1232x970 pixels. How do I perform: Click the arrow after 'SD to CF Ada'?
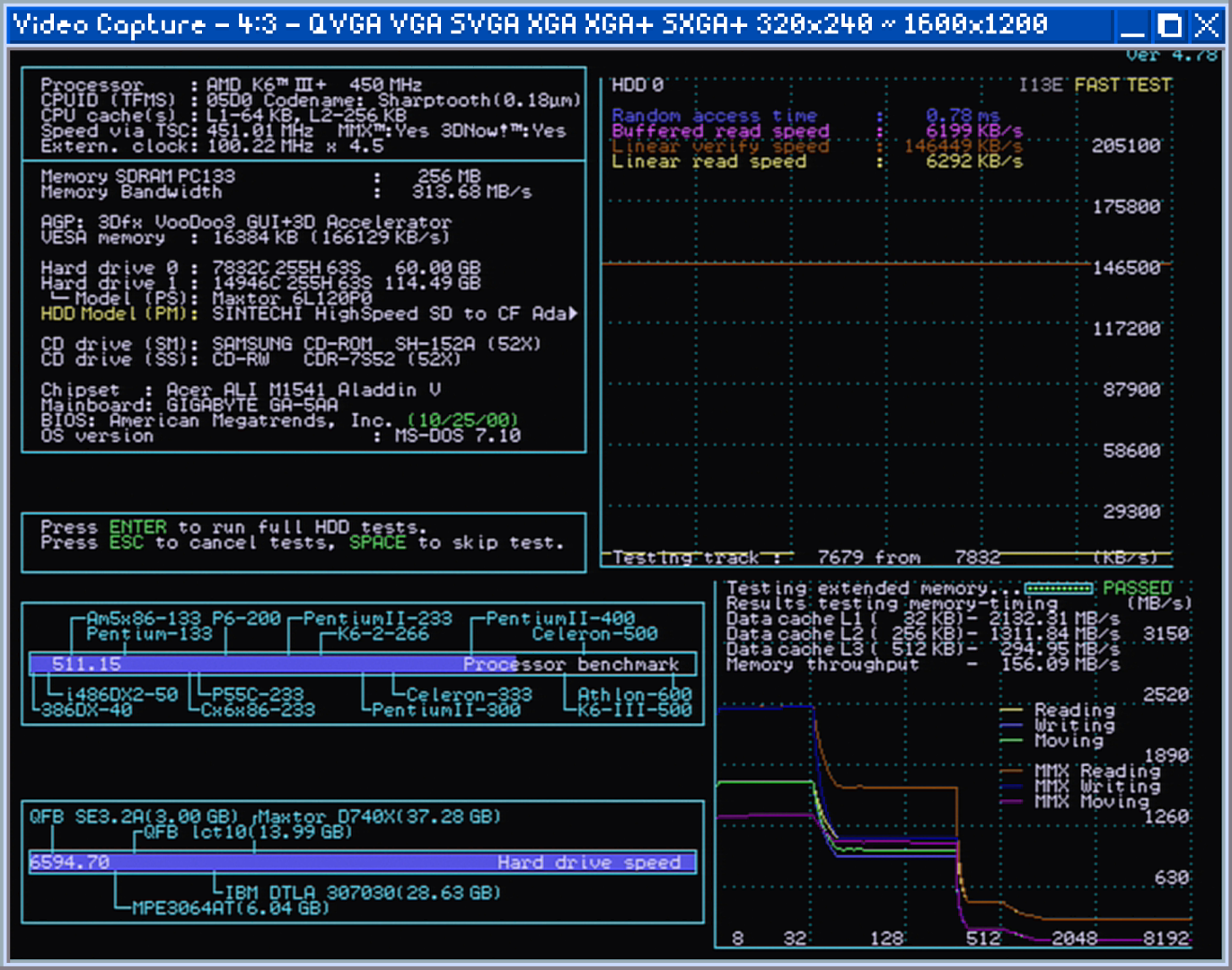(573, 313)
